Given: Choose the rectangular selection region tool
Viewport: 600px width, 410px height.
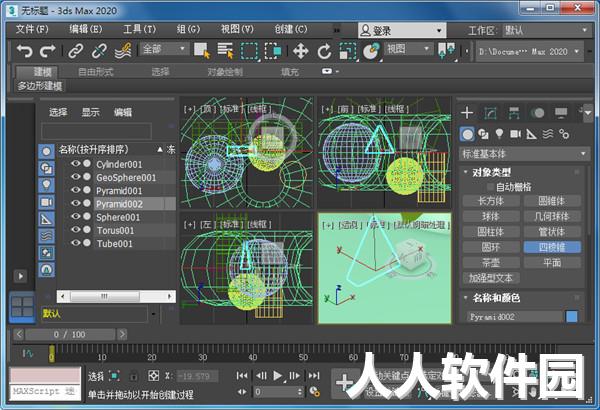Looking at the screenshot, I should 249,51.
